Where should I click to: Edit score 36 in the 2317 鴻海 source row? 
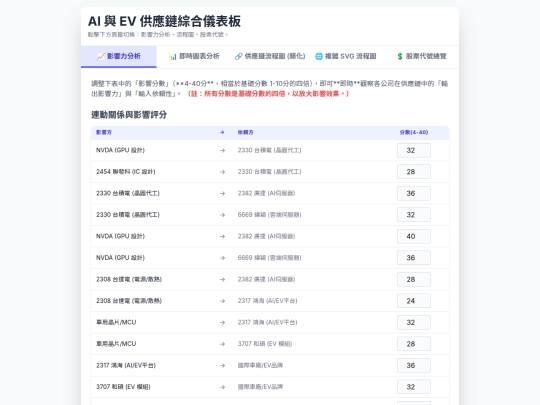tap(414, 366)
